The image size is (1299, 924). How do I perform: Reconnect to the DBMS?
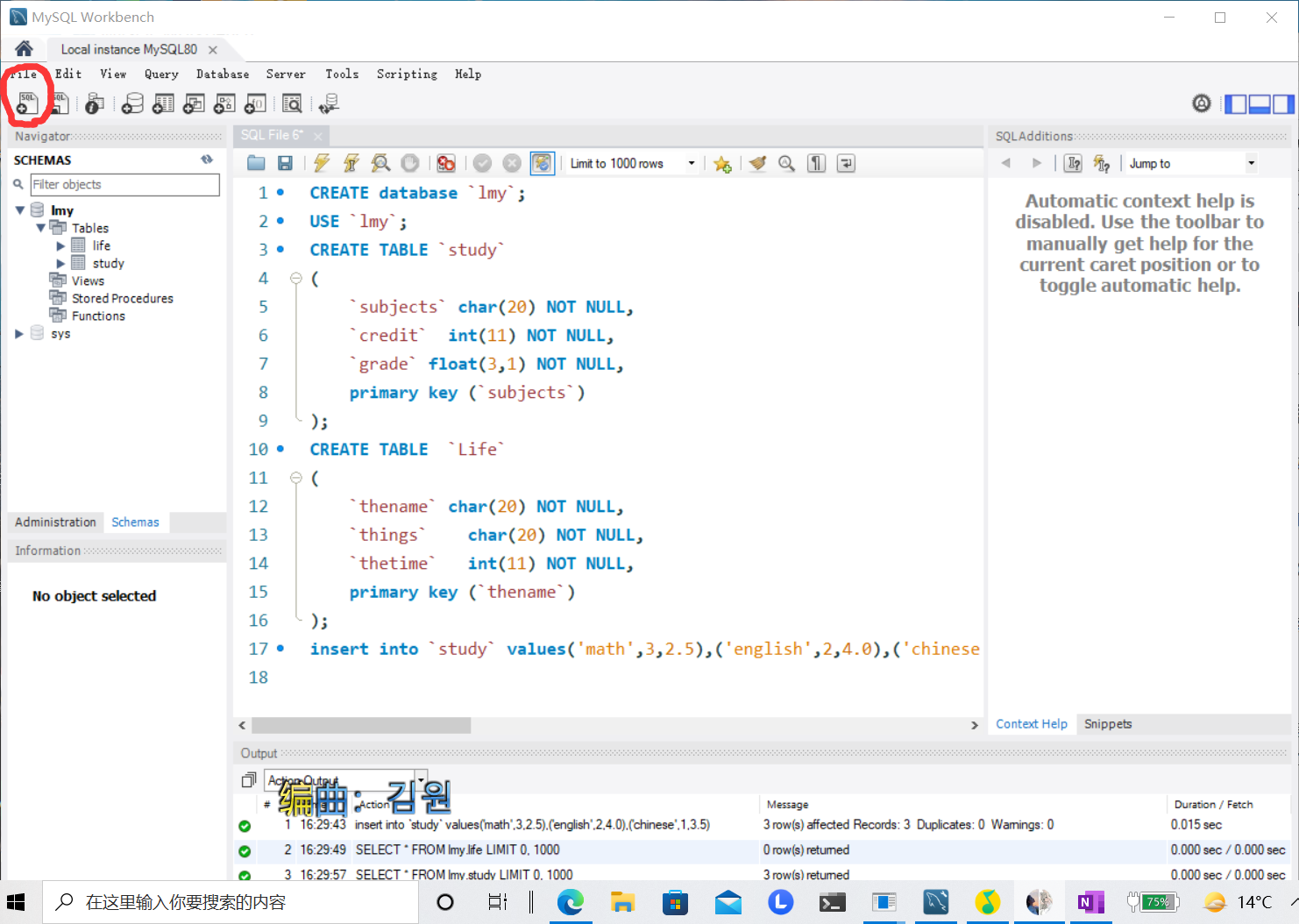tap(329, 103)
